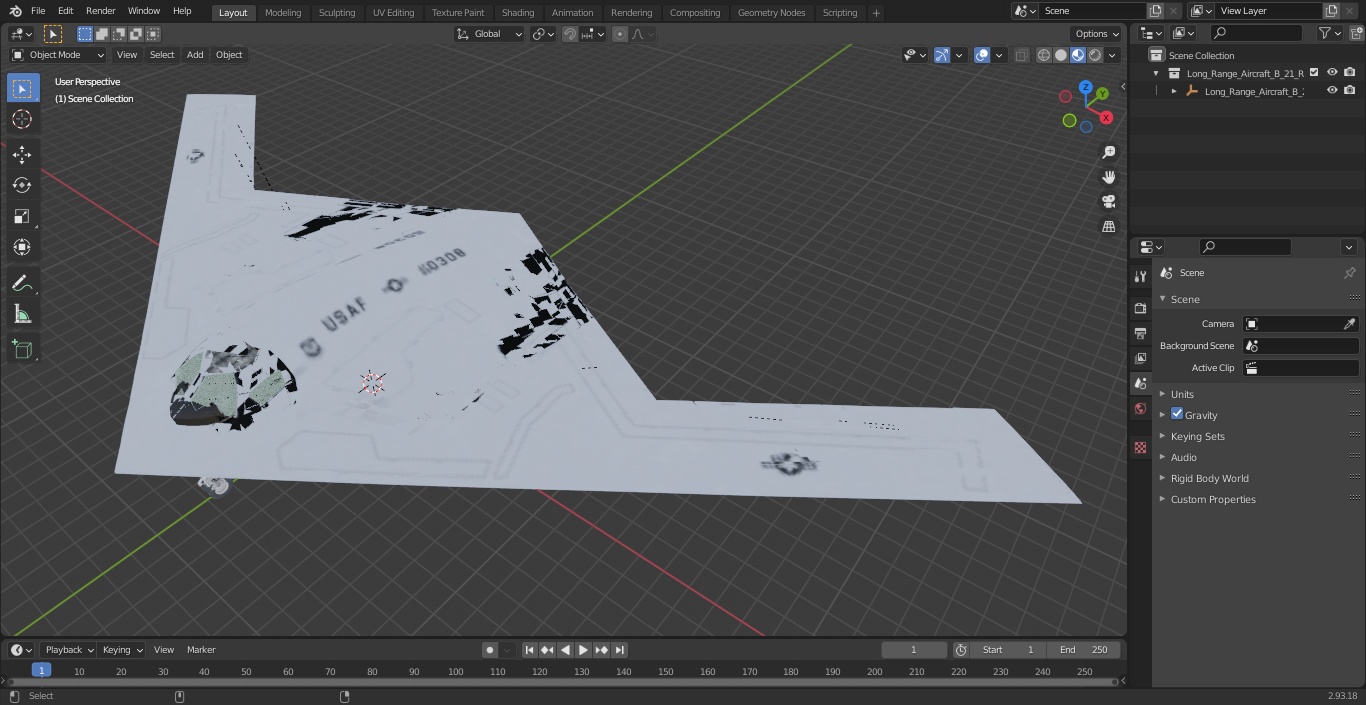Toggle X-ray mode in viewport header
Image resolution: width=1366 pixels, height=705 pixels.
tap(1021, 55)
